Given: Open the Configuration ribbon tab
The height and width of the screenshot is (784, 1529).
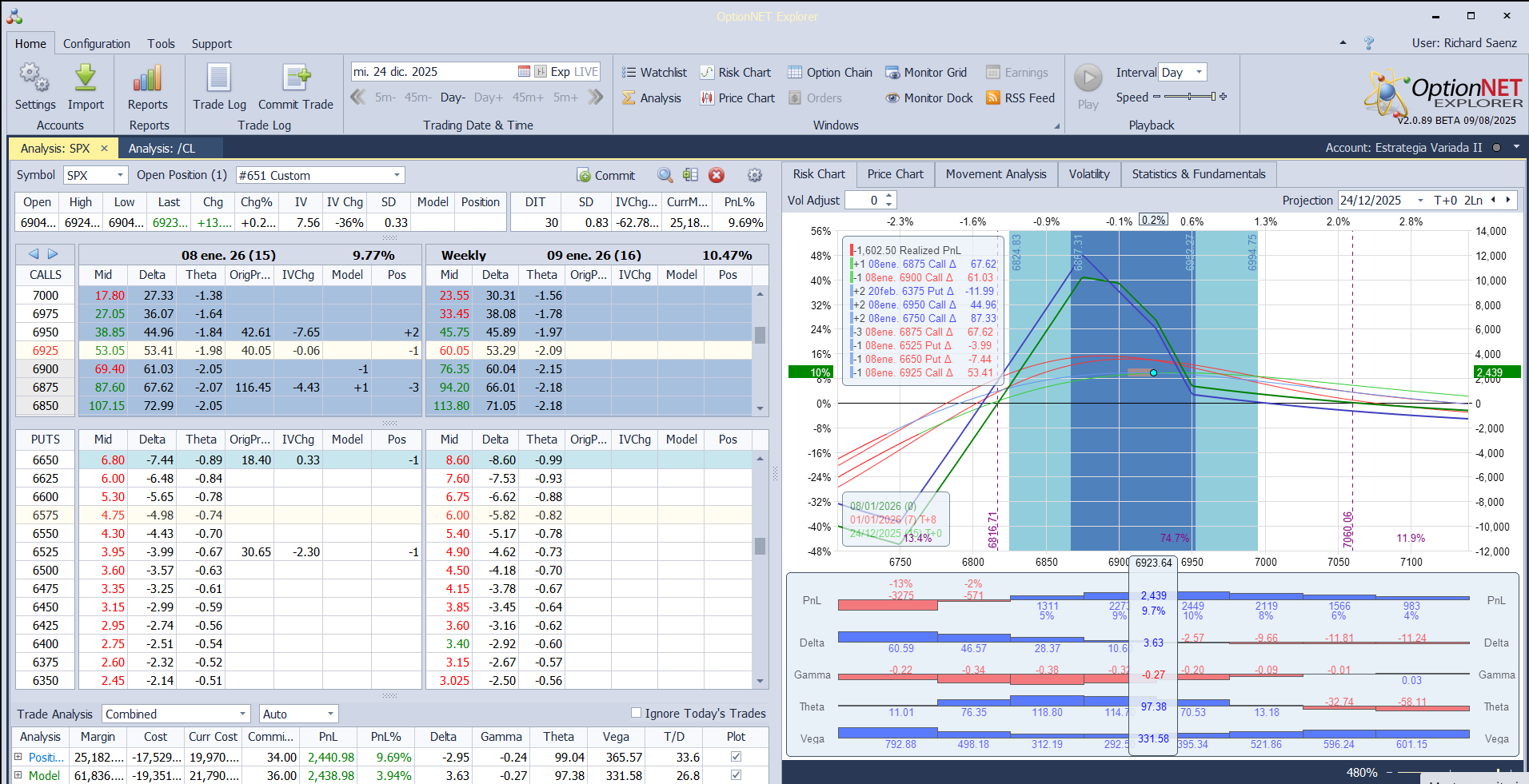Looking at the screenshot, I should [x=96, y=44].
